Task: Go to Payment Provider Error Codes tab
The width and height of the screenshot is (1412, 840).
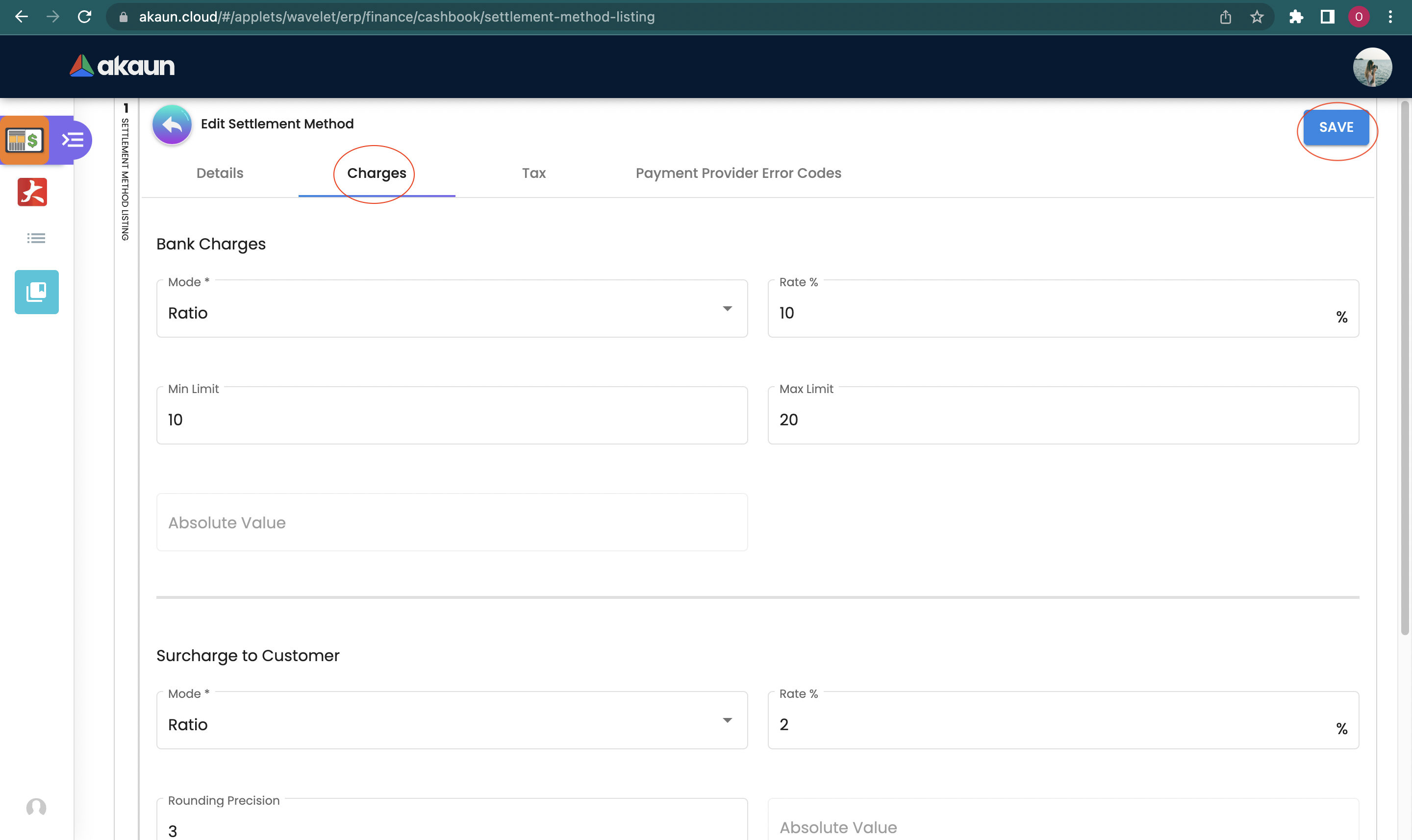Action: click(738, 173)
